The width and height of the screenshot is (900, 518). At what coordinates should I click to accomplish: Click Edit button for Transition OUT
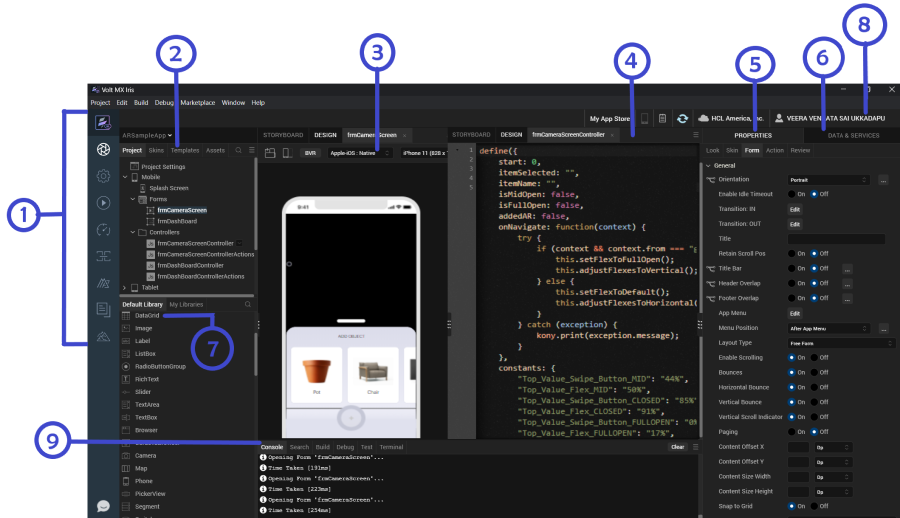click(x=794, y=225)
